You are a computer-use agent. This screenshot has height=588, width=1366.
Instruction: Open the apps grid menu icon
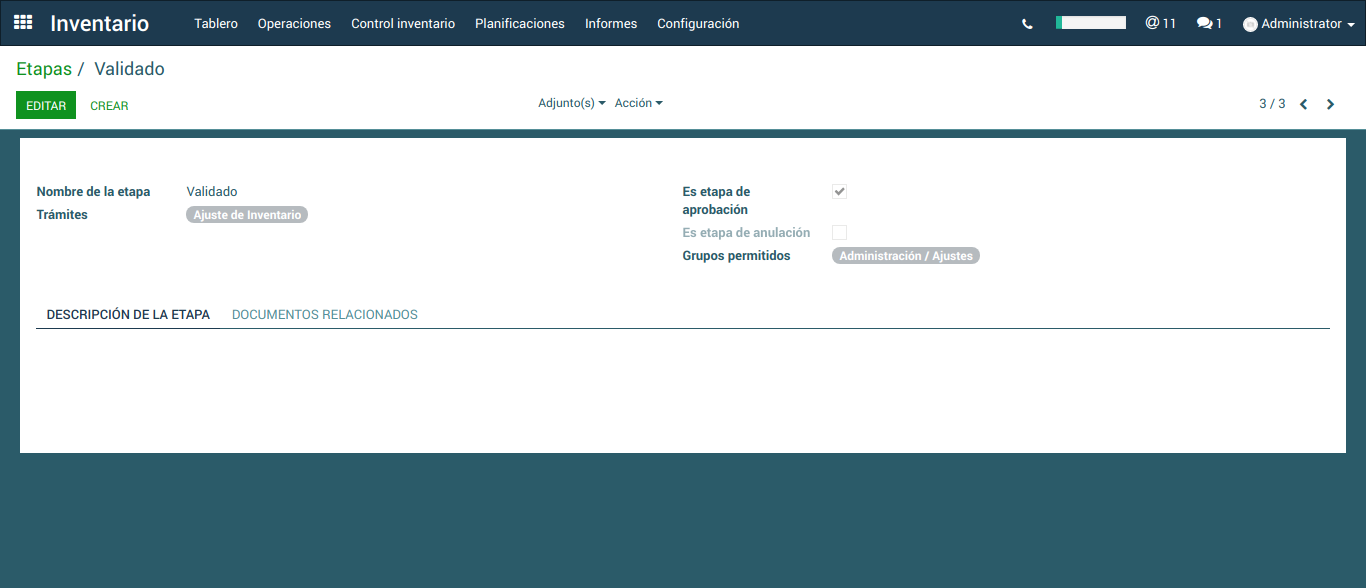click(23, 22)
